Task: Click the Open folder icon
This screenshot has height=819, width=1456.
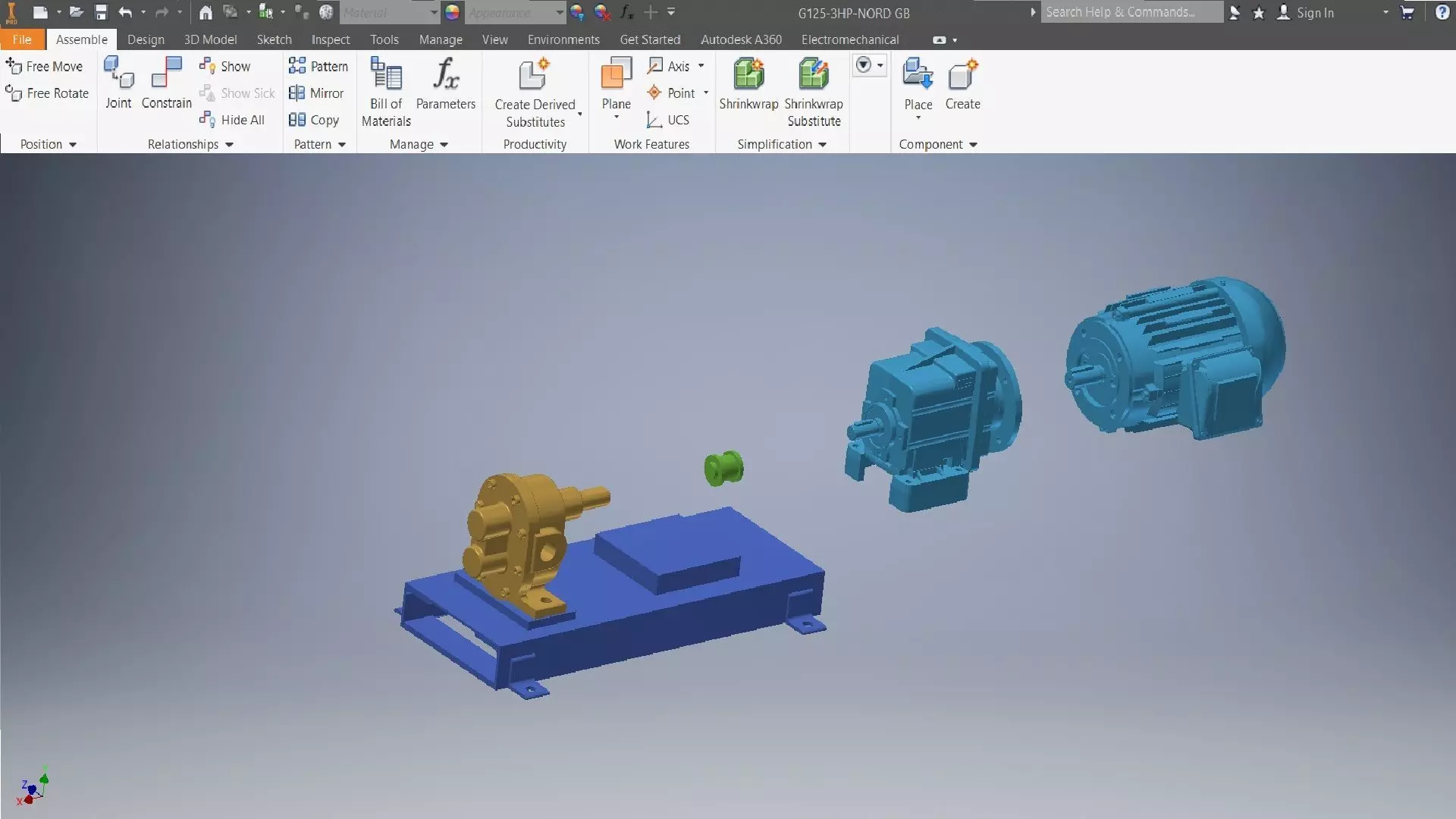Action: [76, 12]
